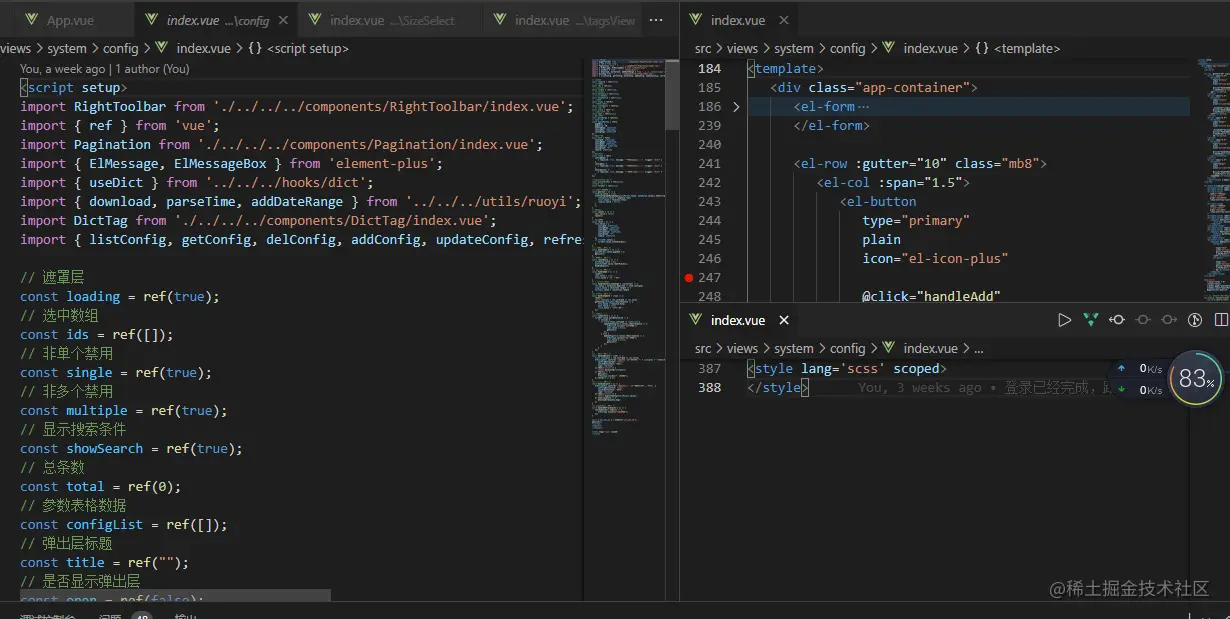
Task: Click the <style lang='scss' scoped> line
Action: coord(846,368)
